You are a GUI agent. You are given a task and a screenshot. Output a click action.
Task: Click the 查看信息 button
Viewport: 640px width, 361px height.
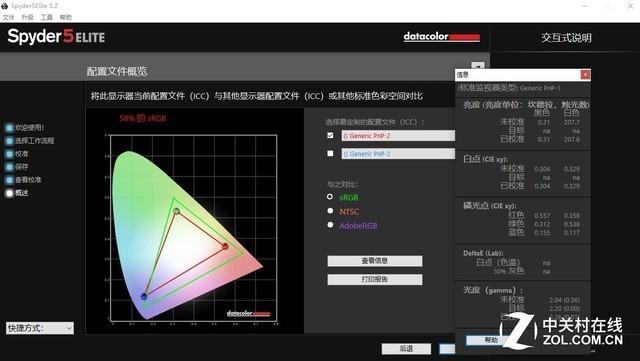375,261
